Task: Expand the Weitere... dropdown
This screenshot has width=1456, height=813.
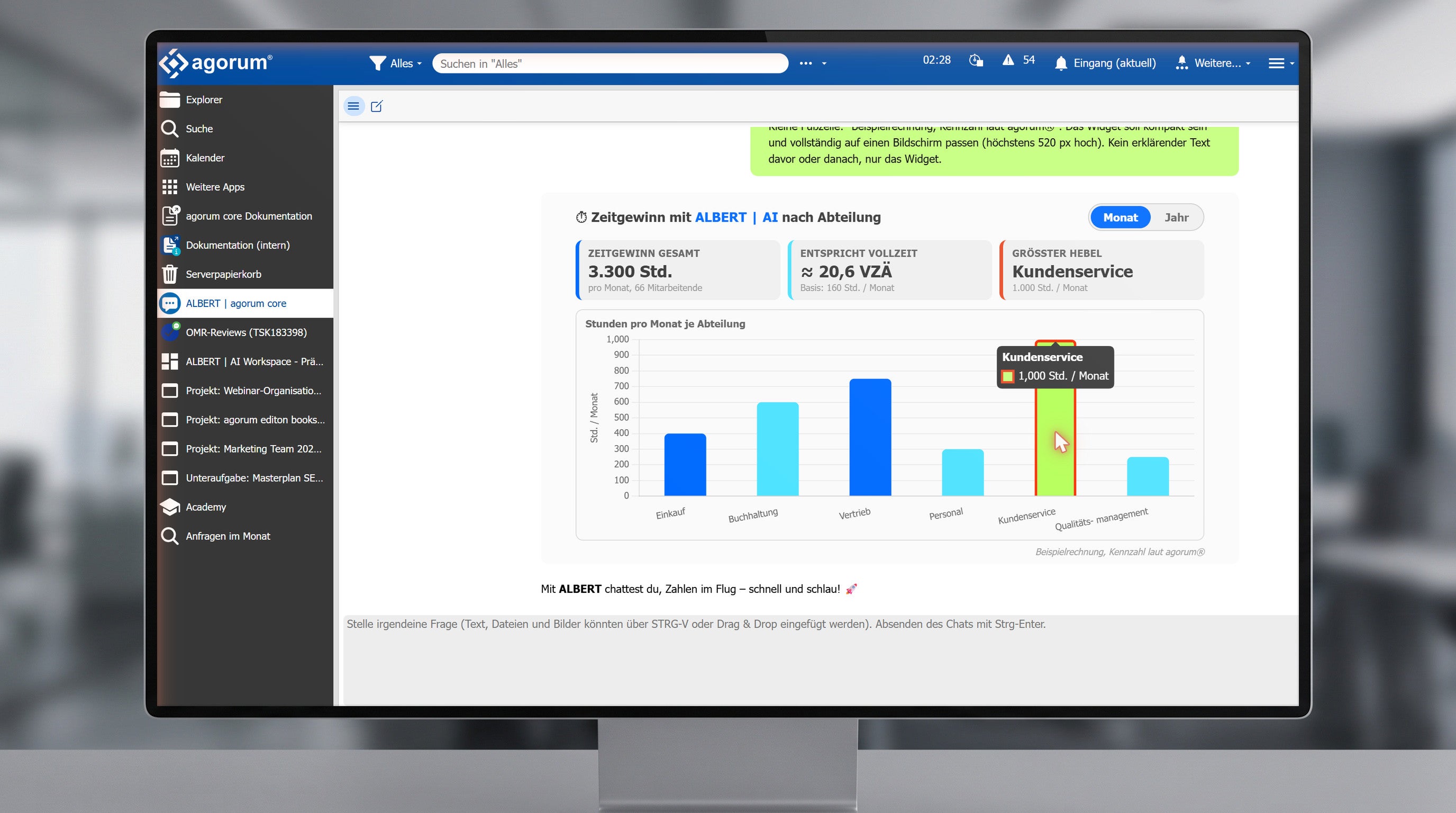Action: tap(1222, 64)
